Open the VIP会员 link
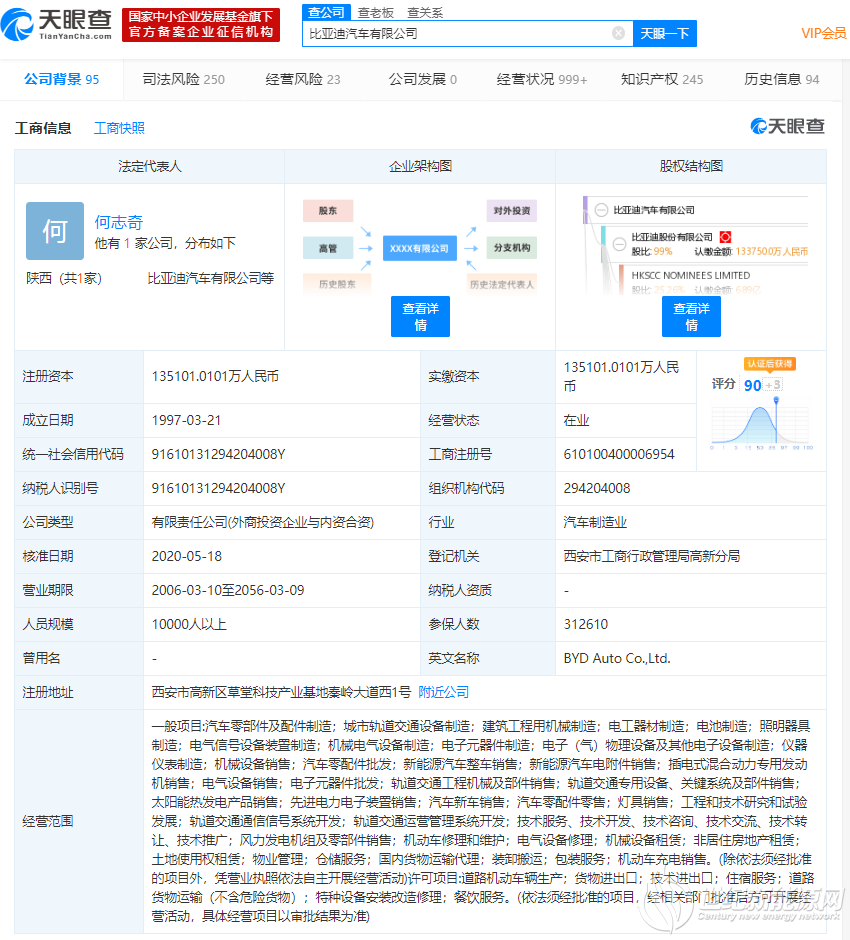Viewport: 850px width, 940px height. point(824,34)
